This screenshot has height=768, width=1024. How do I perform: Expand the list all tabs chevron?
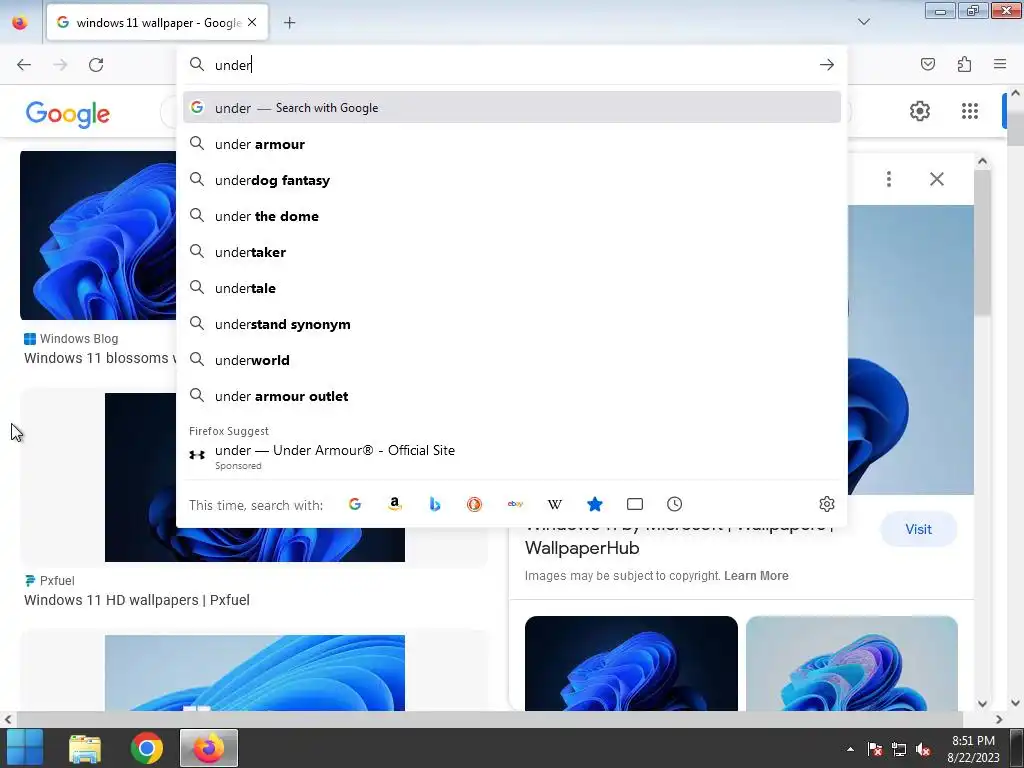tap(863, 22)
